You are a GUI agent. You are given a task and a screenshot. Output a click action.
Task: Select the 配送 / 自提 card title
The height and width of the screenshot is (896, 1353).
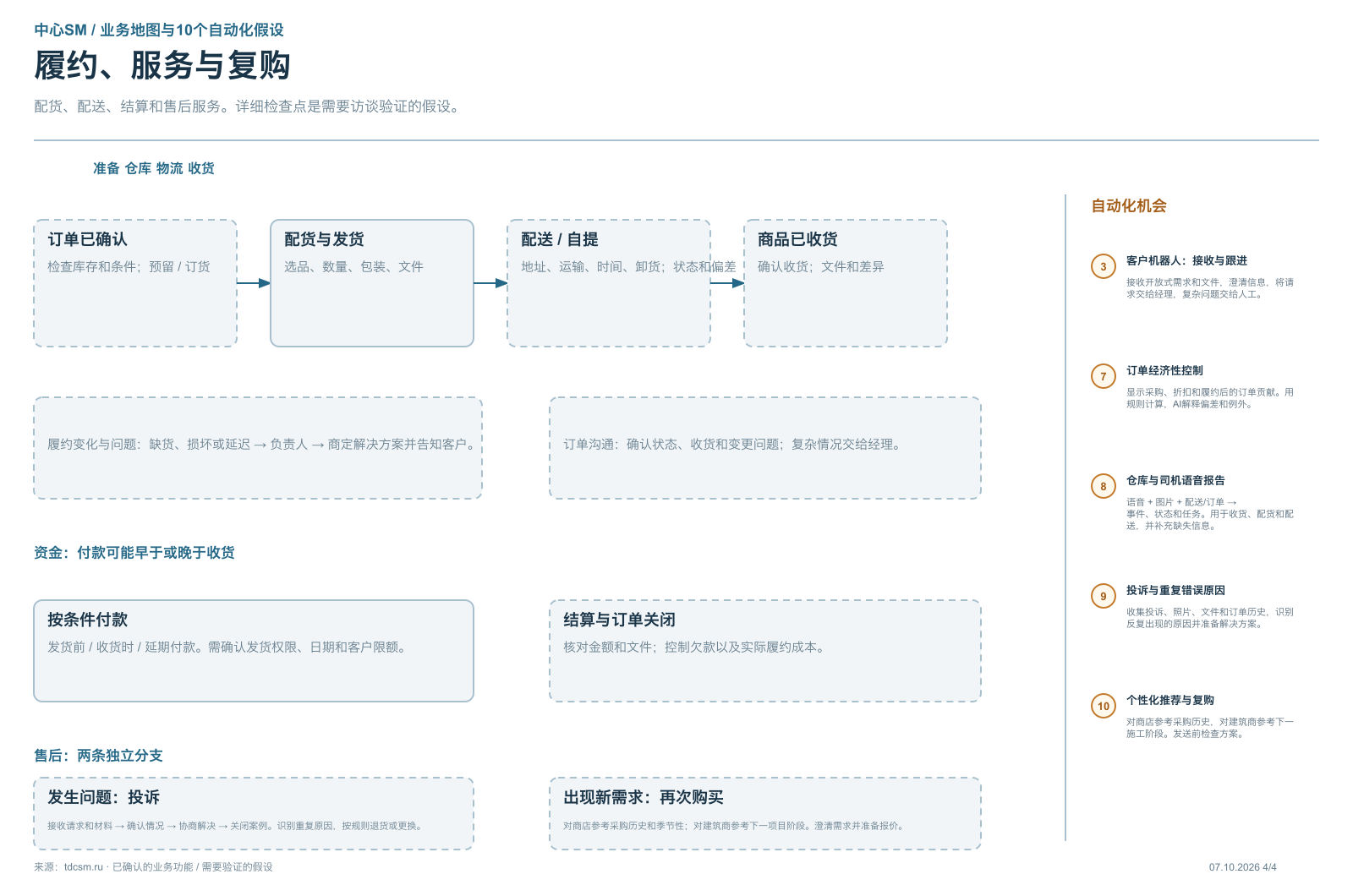(559, 239)
